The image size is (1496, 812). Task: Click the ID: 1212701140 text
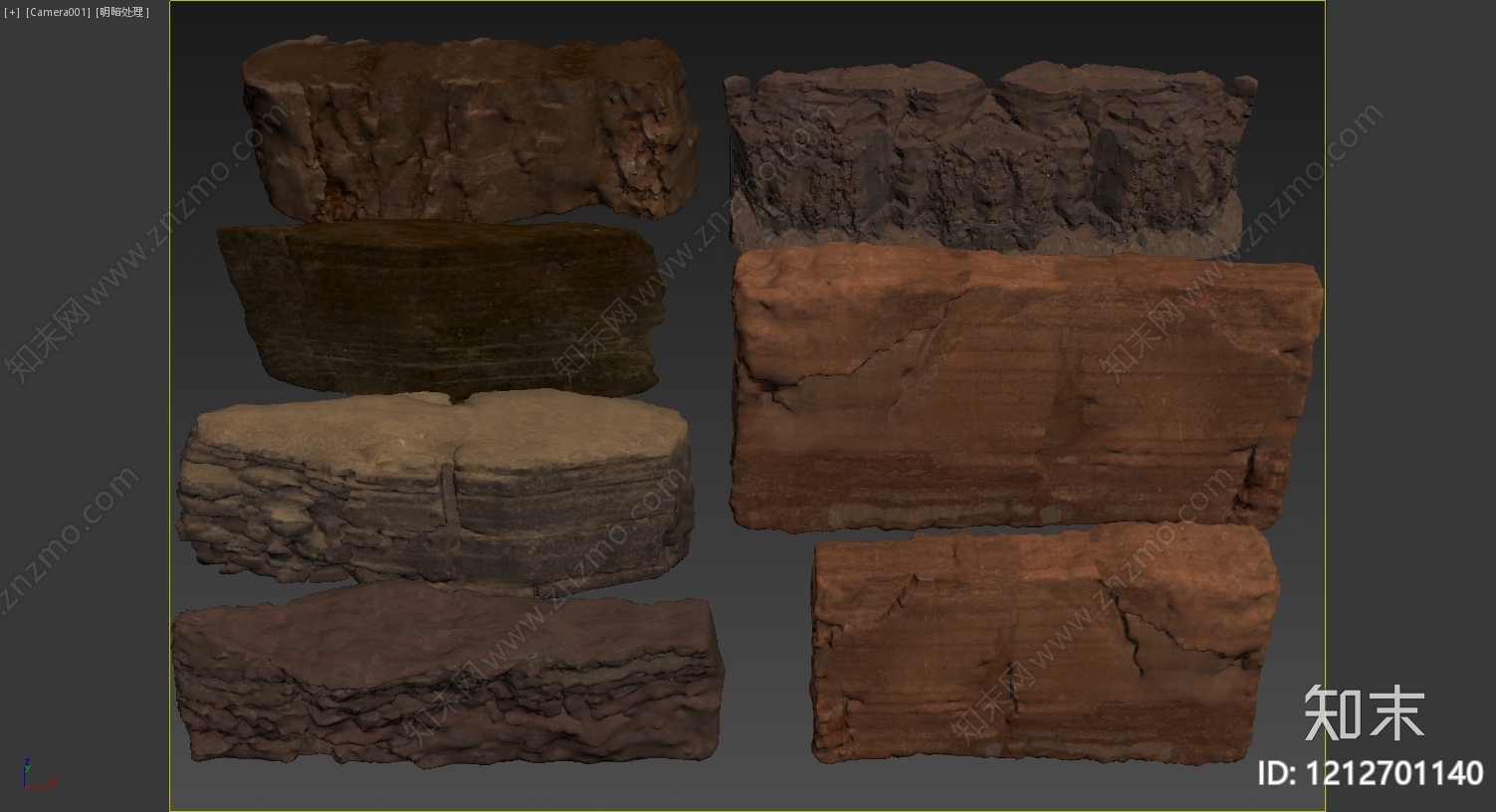(x=1371, y=772)
